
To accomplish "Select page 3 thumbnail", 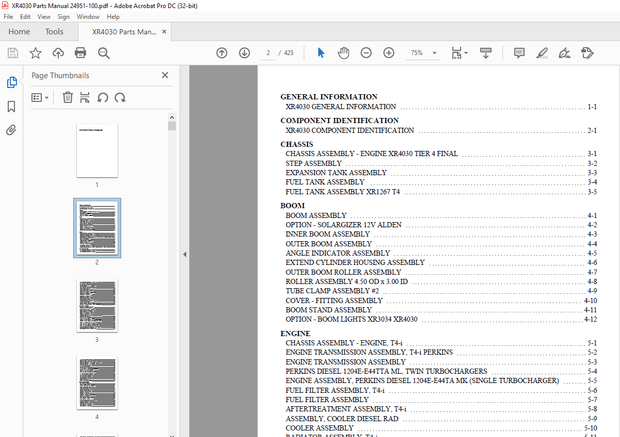I will pos(97,306).
